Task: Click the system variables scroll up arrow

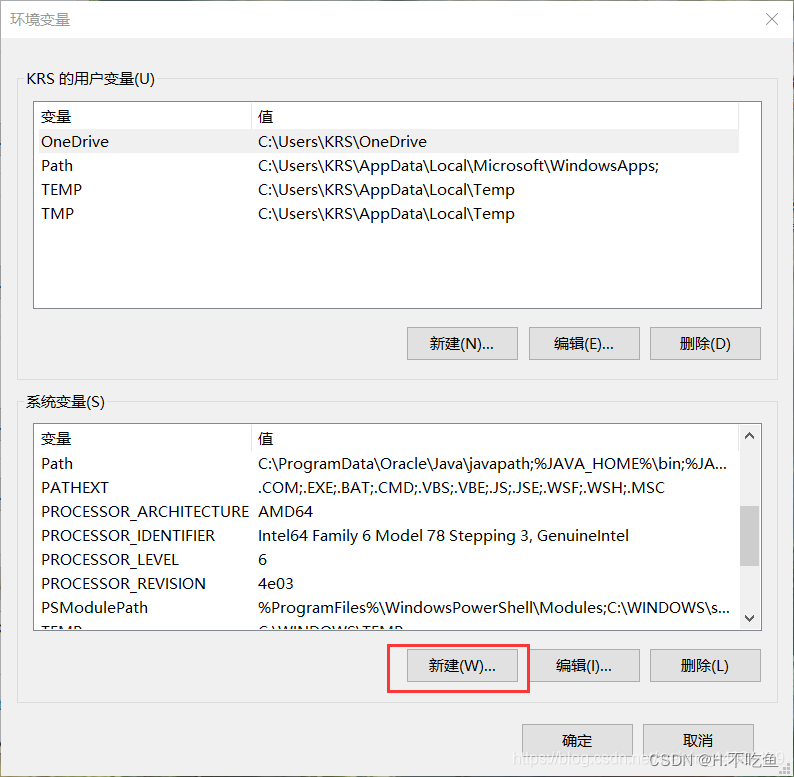Action: (749, 436)
